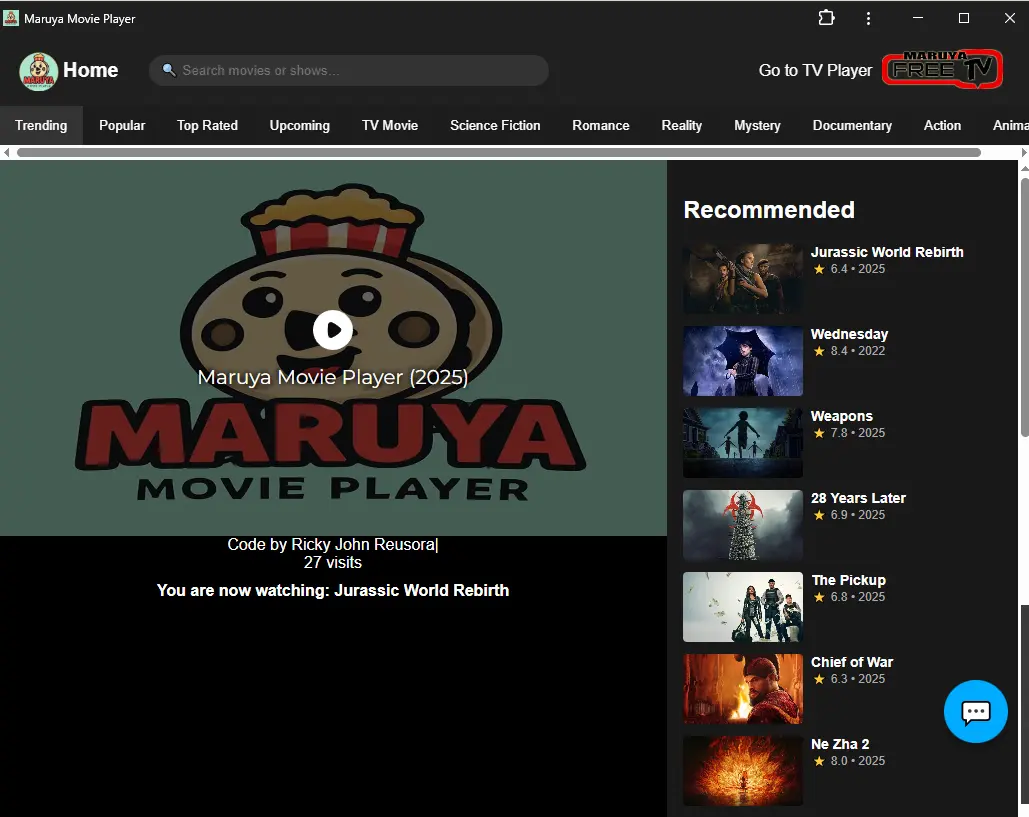The height and width of the screenshot is (817, 1029).
Task: Focus the Search movies or shows field
Action: point(349,70)
